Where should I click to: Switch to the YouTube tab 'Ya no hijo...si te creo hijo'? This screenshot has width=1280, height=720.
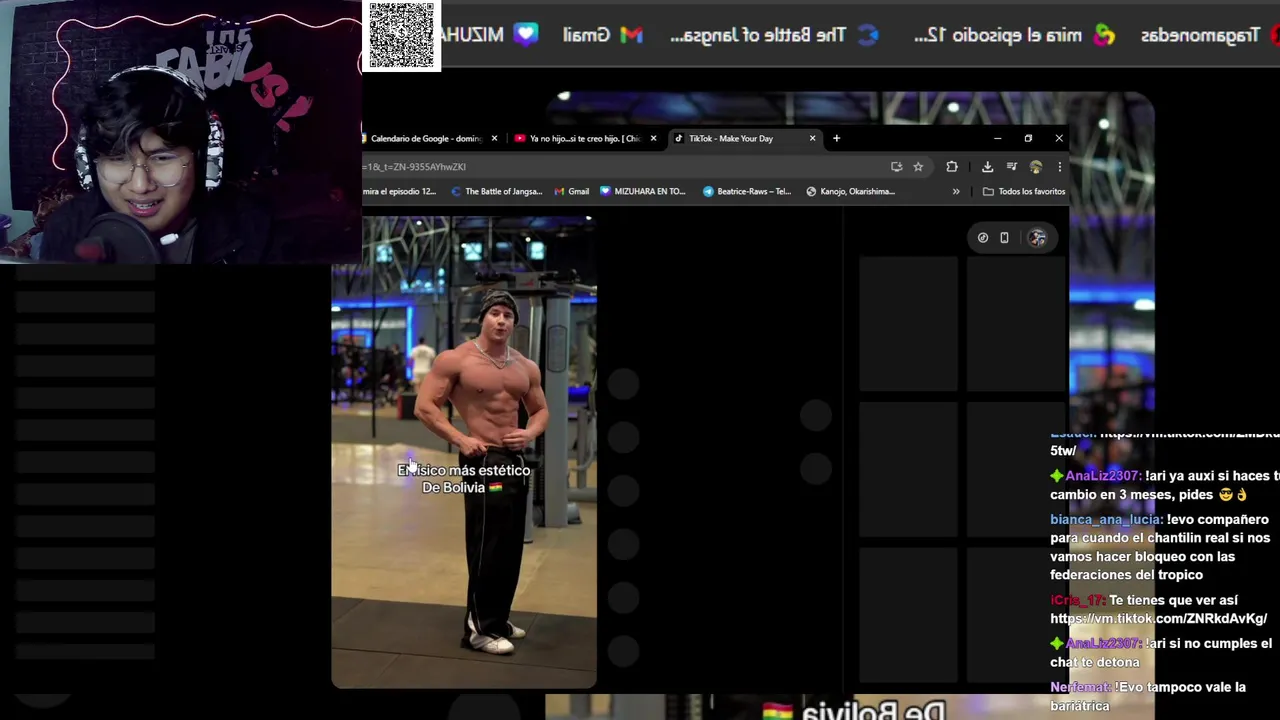[x=585, y=138]
